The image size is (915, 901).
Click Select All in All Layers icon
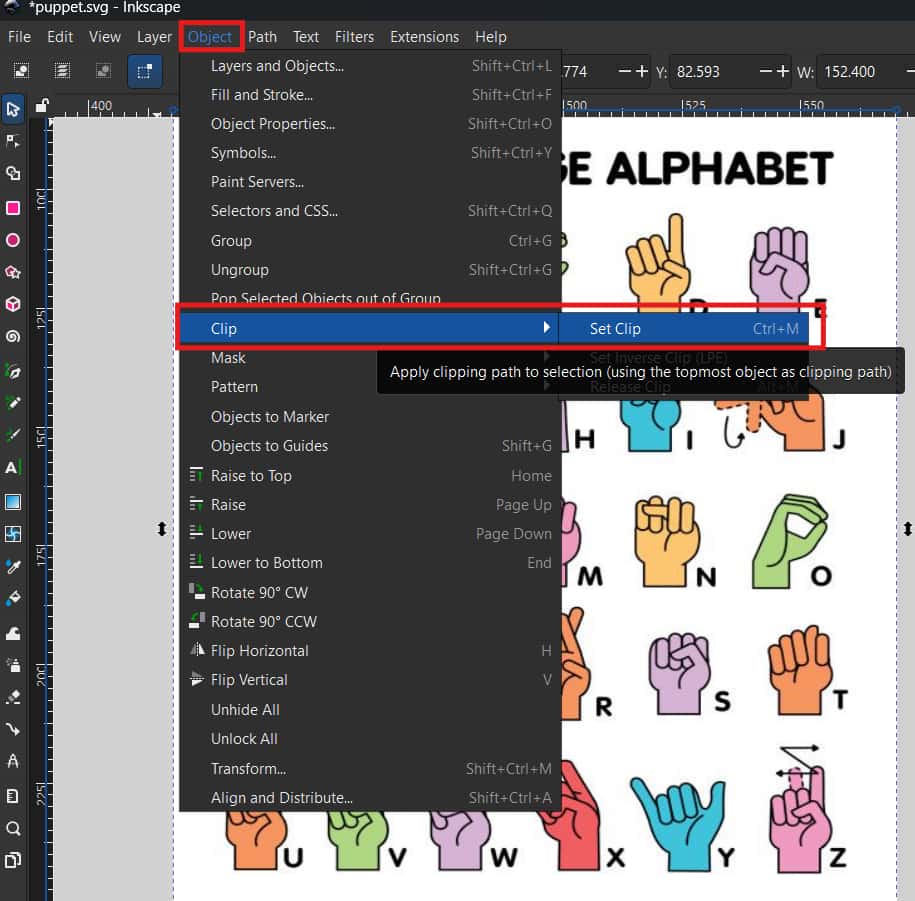62,71
